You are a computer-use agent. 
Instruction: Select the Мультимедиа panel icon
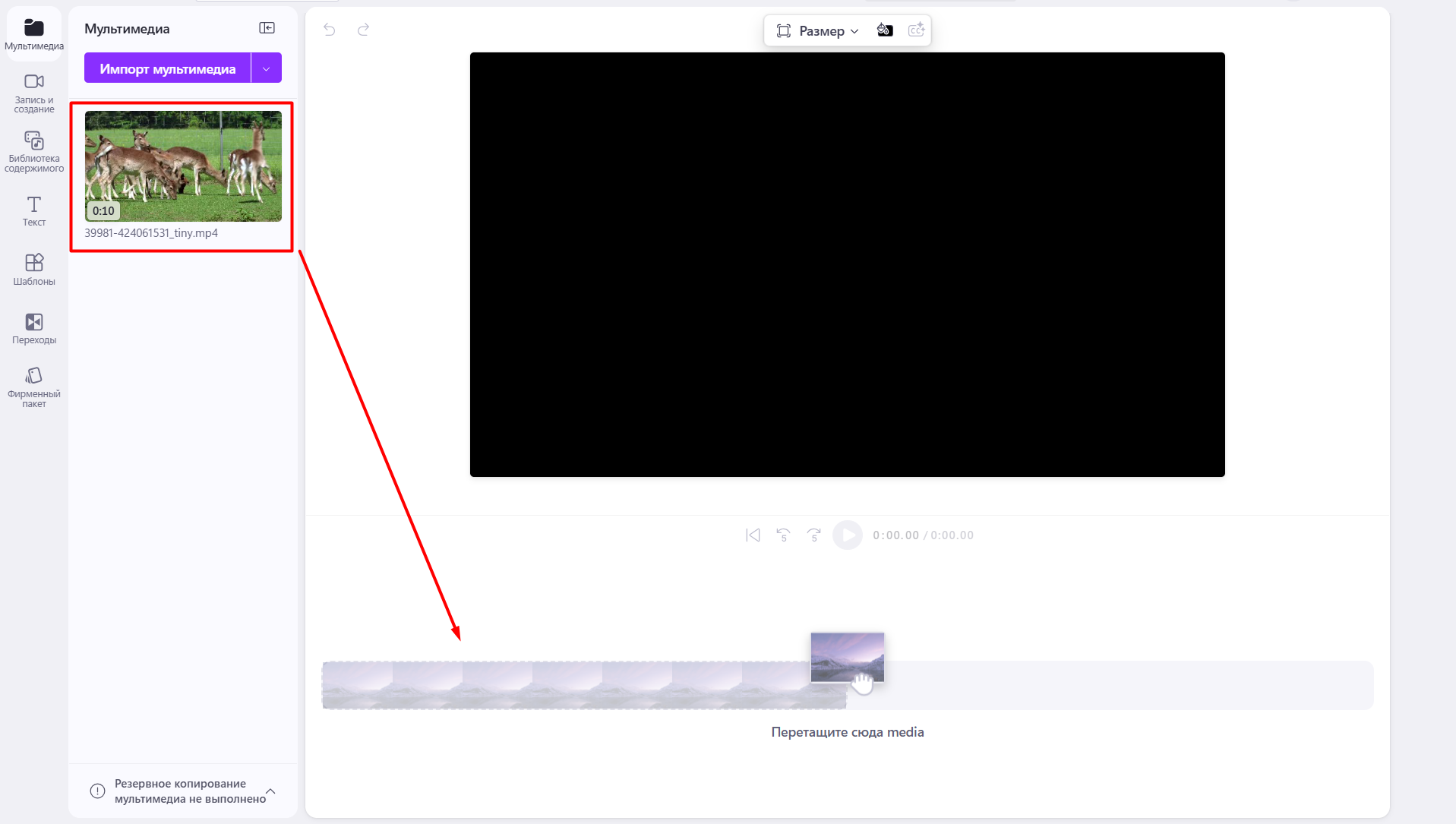pos(34,32)
